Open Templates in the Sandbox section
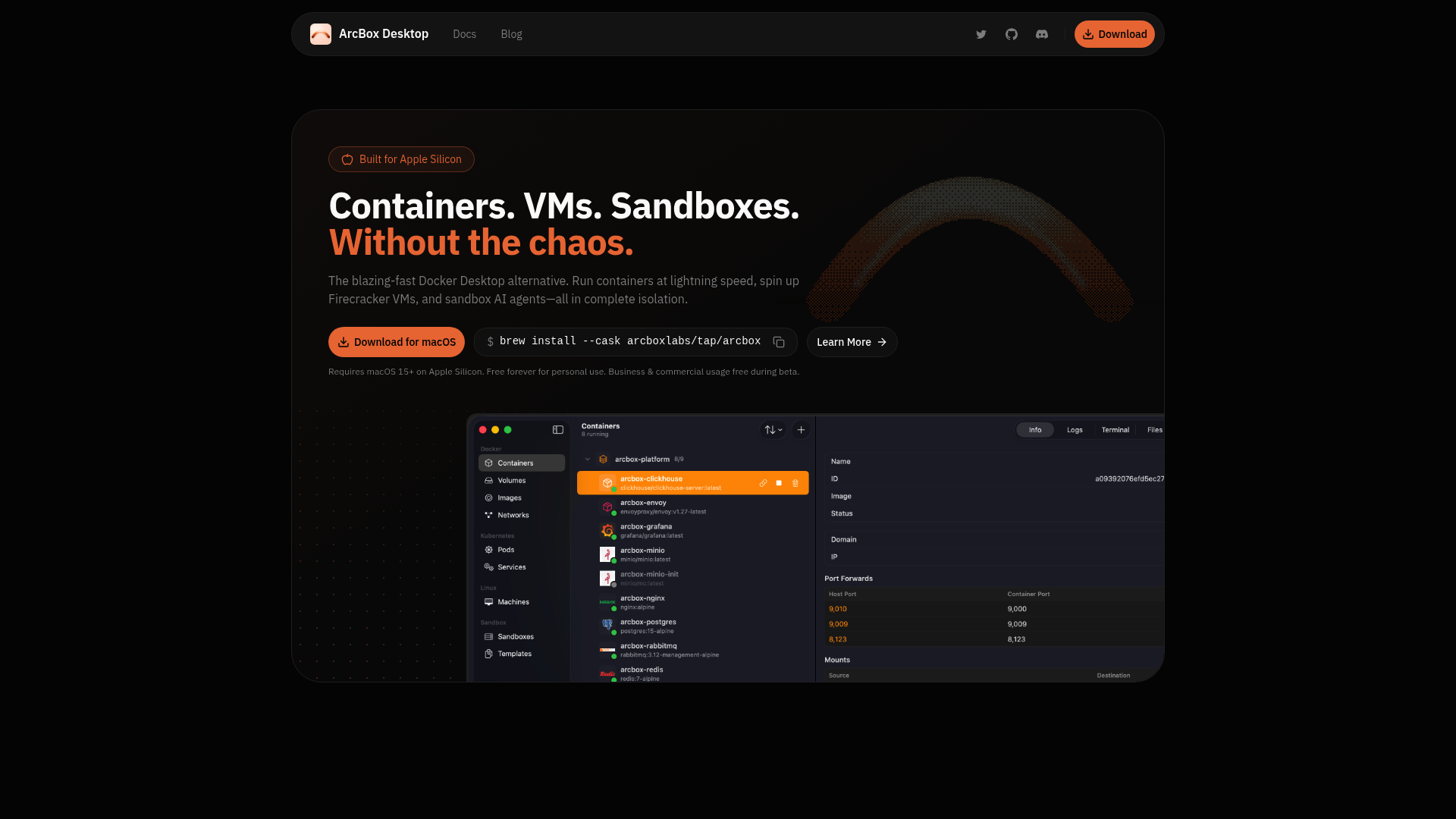This screenshot has width=1456, height=819. (515, 653)
